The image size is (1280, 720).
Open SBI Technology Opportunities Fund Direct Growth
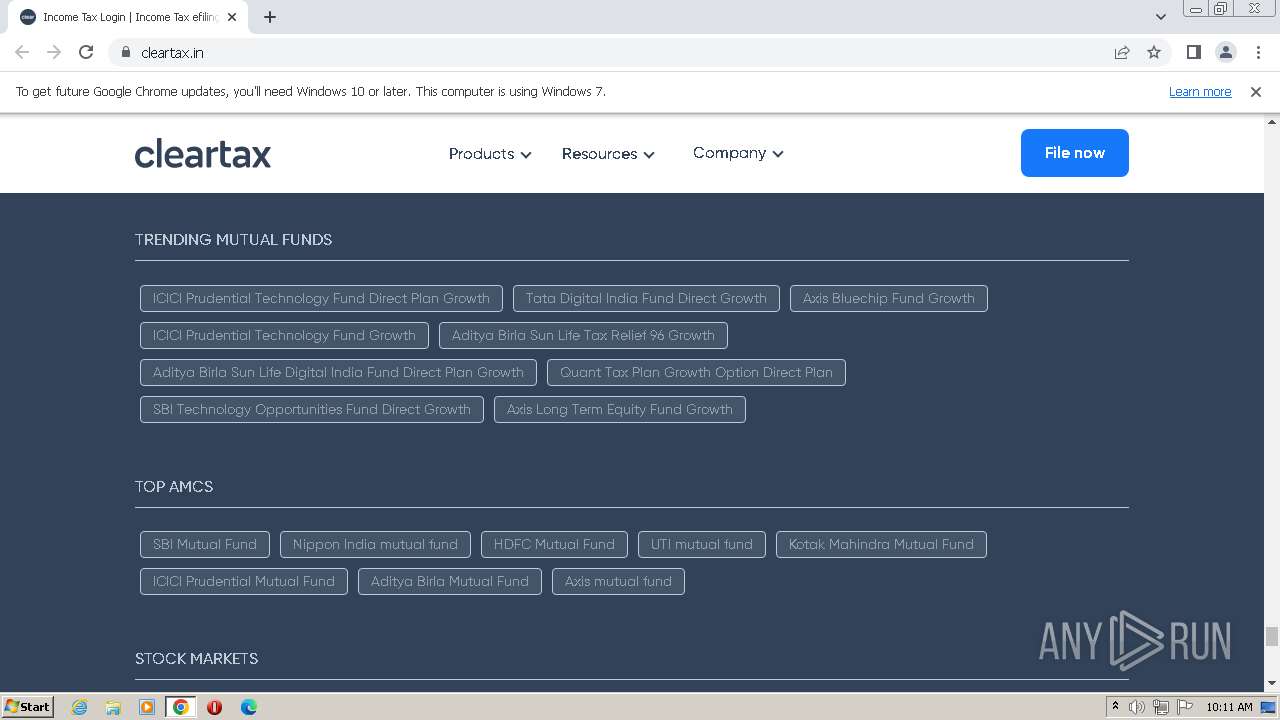312,409
